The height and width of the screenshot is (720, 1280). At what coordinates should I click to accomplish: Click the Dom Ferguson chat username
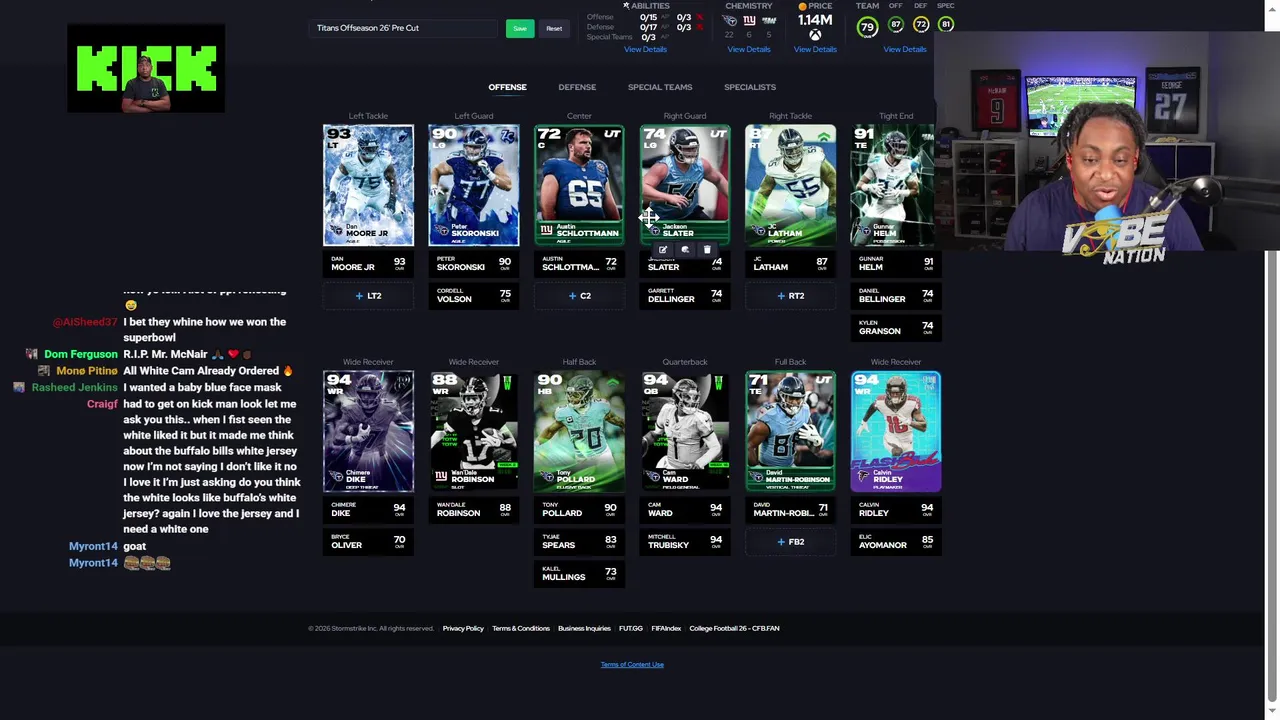(x=81, y=354)
